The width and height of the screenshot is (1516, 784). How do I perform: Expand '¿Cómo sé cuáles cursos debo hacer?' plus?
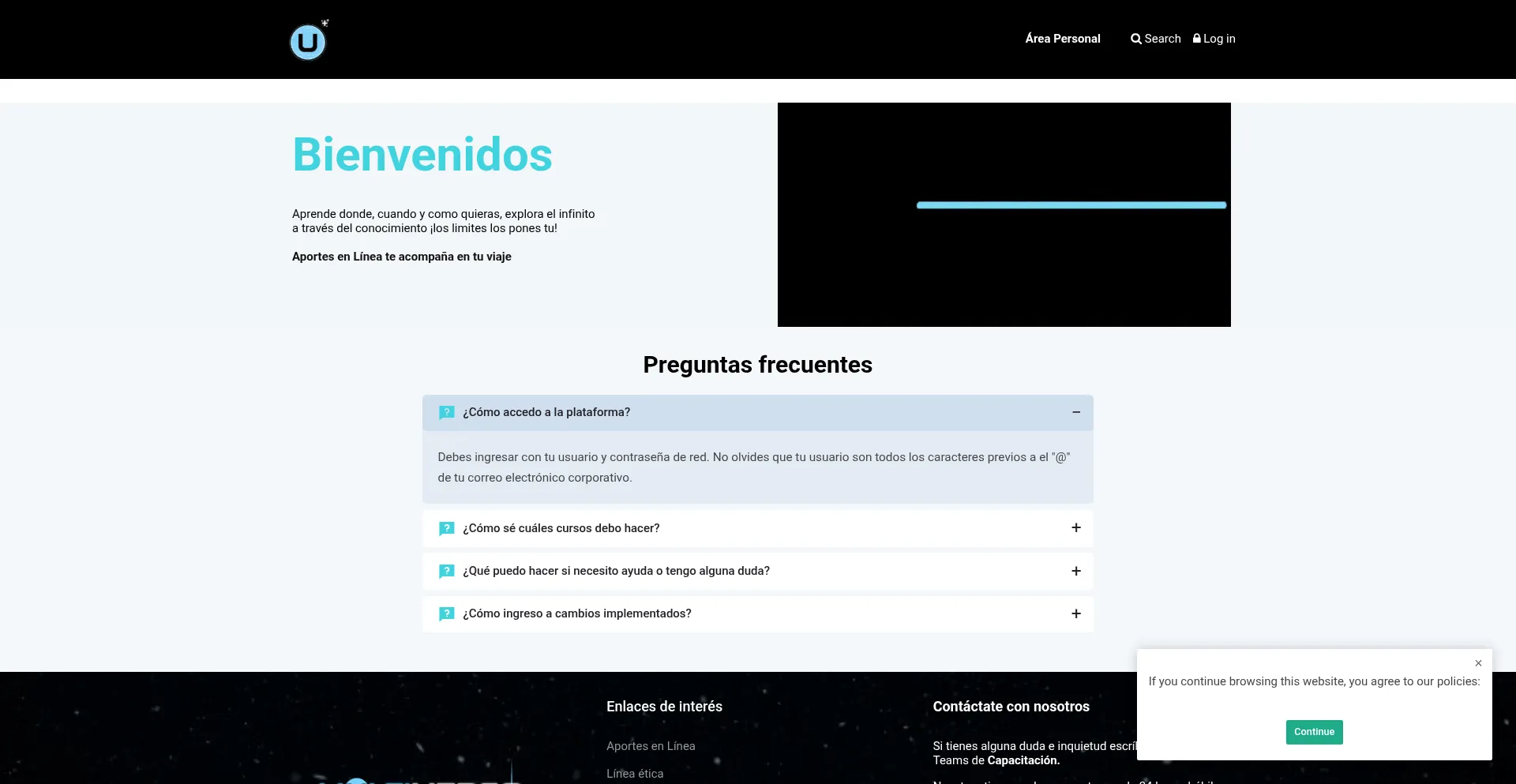click(x=1075, y=527)
